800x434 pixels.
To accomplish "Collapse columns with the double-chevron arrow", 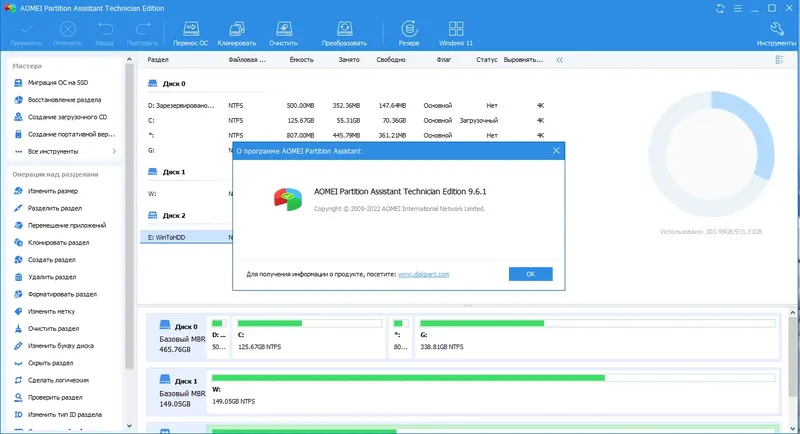I will tap(560, 60).
